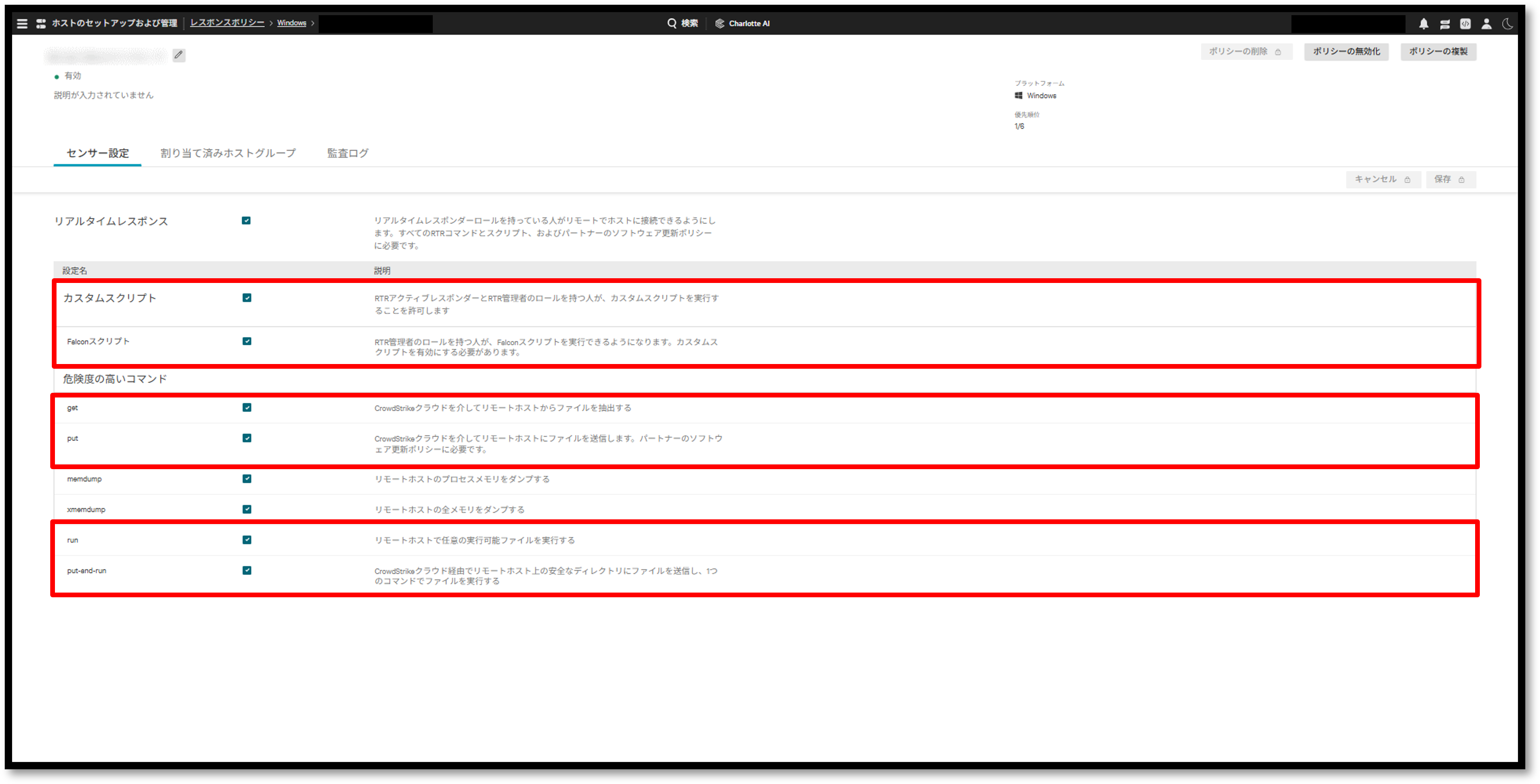Click the ポリシーの無効化 button
1540x784 pixels.
coord(1346,51)
